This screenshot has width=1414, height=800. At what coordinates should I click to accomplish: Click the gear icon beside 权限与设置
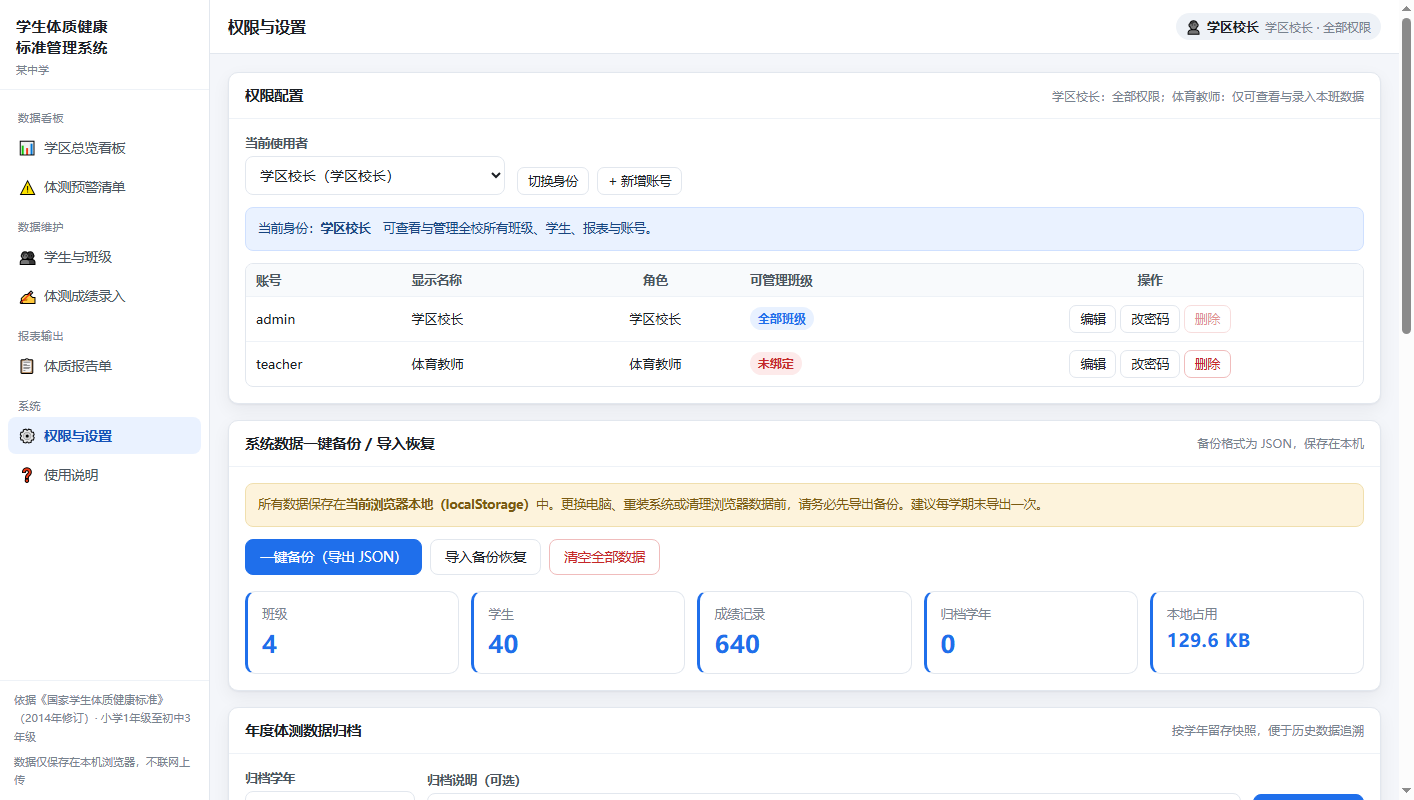[x=27, y=436]
